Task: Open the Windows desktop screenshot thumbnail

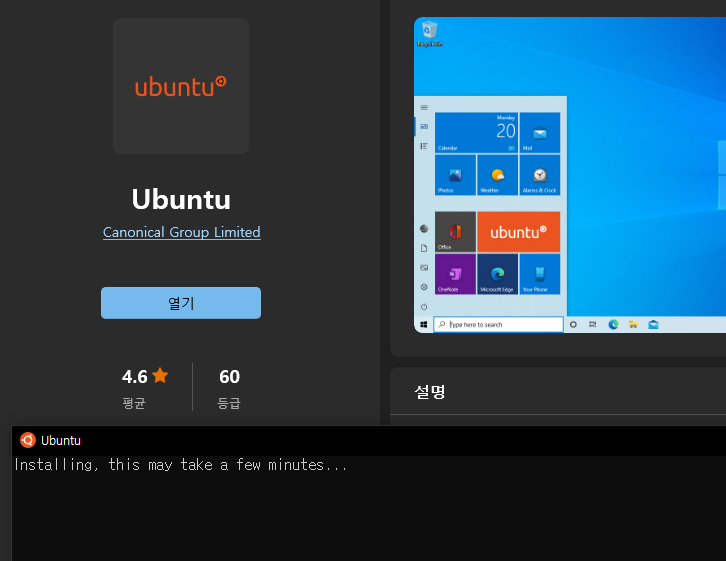Action: (x=570, y=175)
